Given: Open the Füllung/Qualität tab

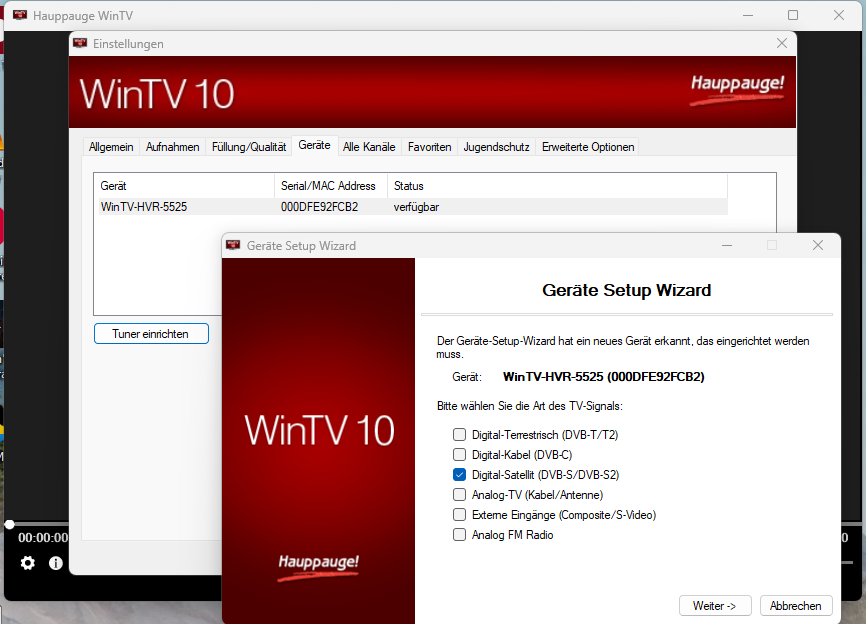Looking at the screenshot, I should (x=249, y=147).
